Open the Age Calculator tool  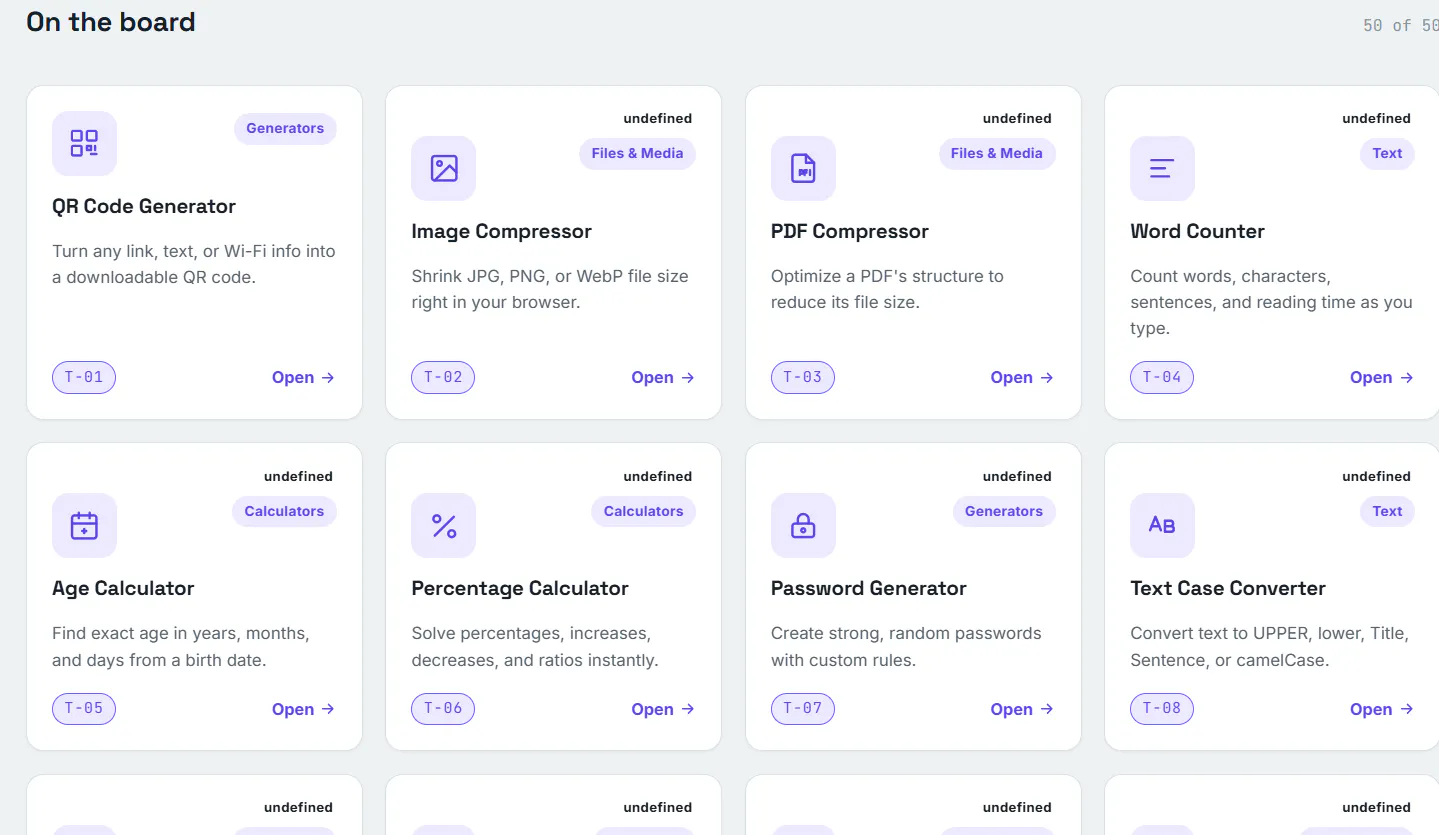[303, 709]
